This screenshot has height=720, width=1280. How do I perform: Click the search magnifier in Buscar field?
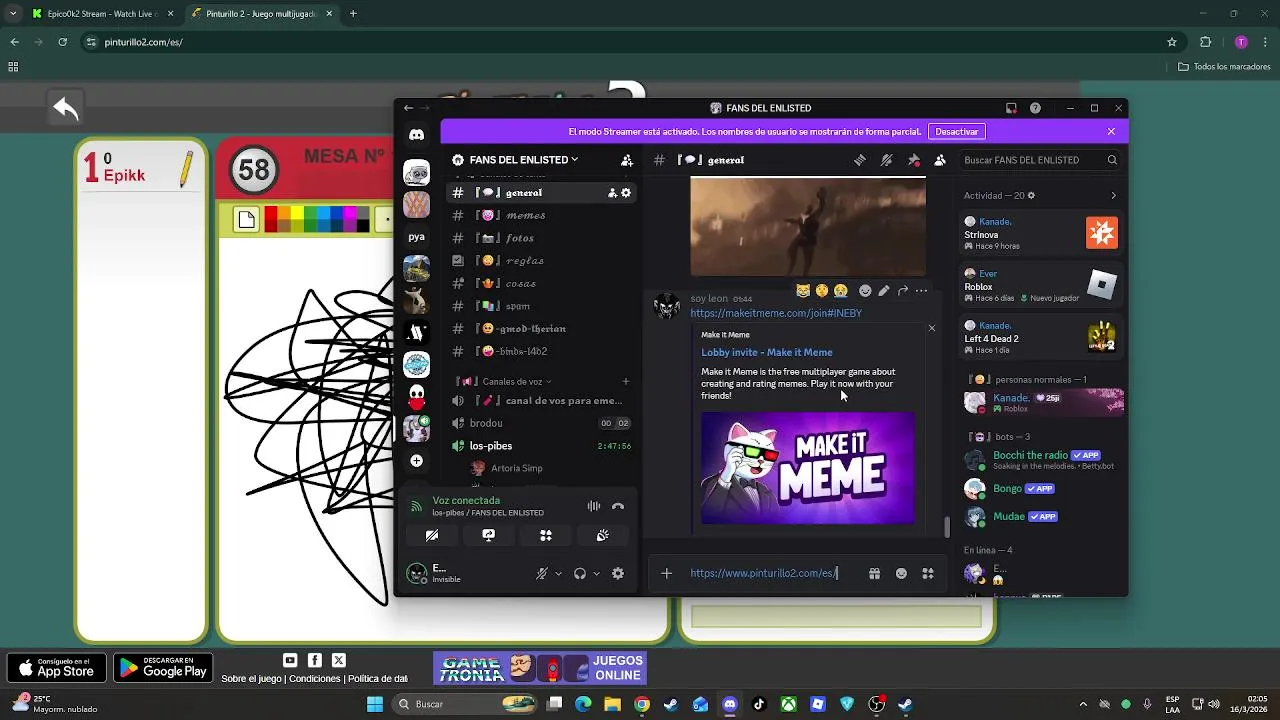coord(1112,160)
